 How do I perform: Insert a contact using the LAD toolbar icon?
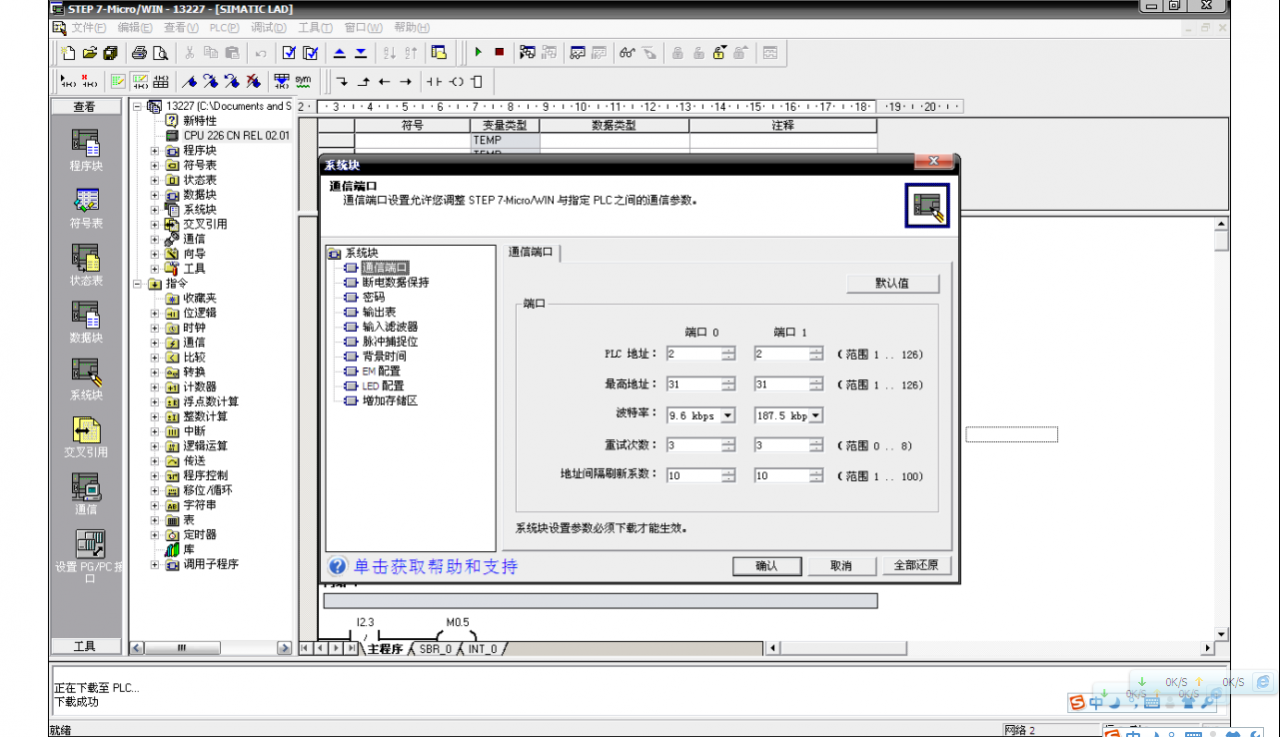pyautogui.click(x=435, y=81)
